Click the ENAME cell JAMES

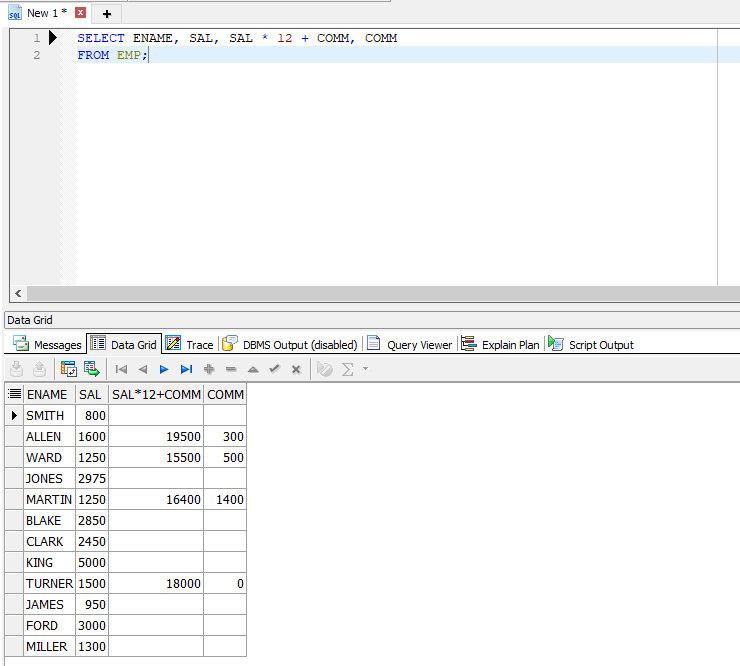point(50,605)
